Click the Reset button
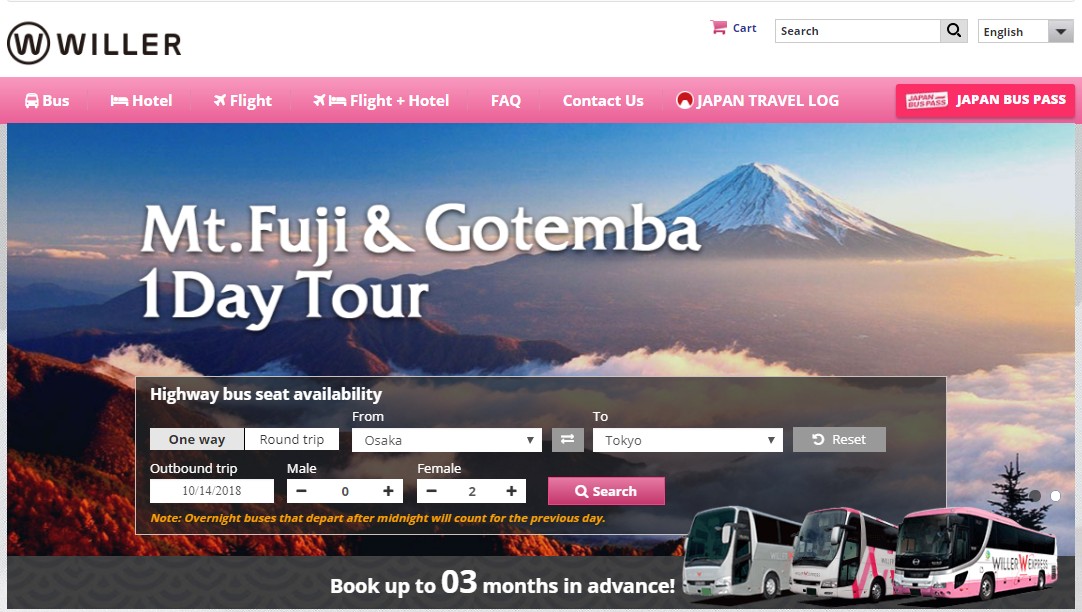This screenshot has width=1082, height=612. pyautogui.click(x=839, y=440)
